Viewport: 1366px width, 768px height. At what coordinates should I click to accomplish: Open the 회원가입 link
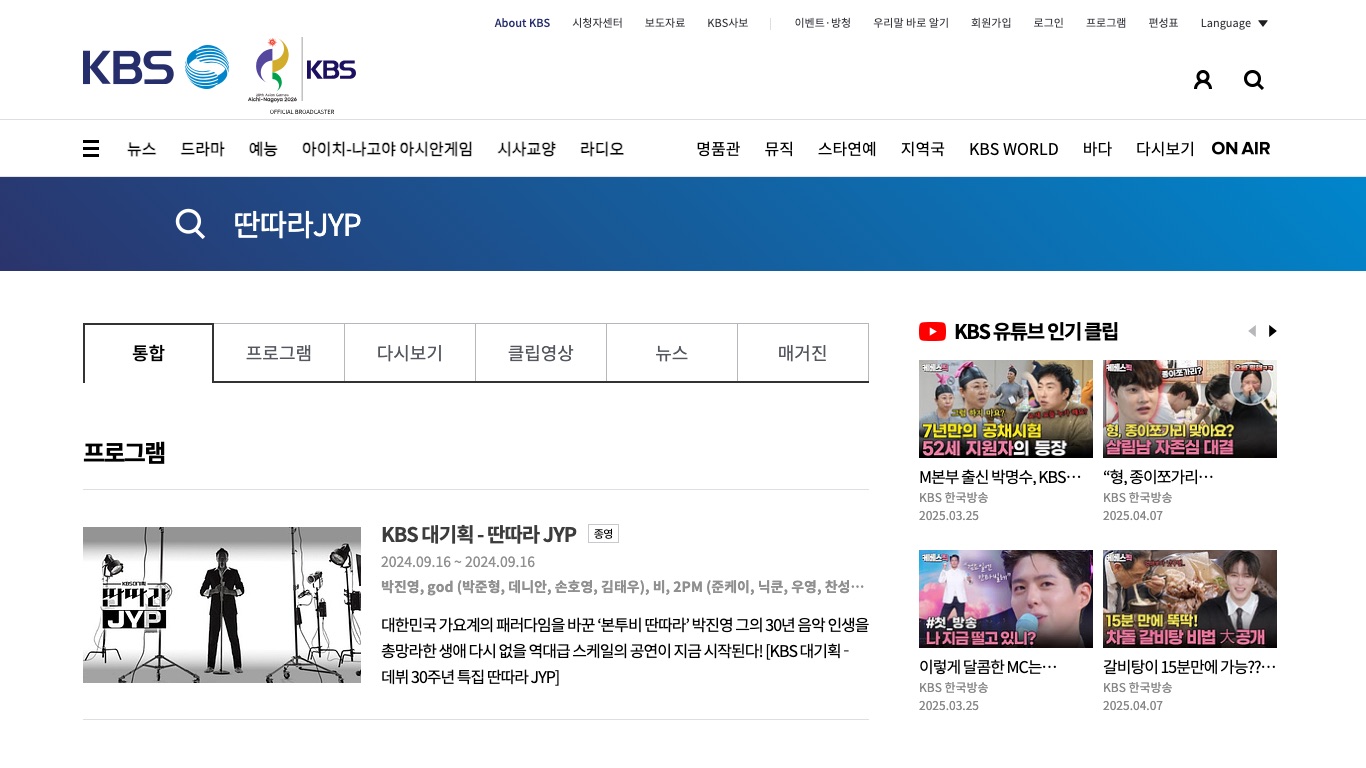point(991,23)
